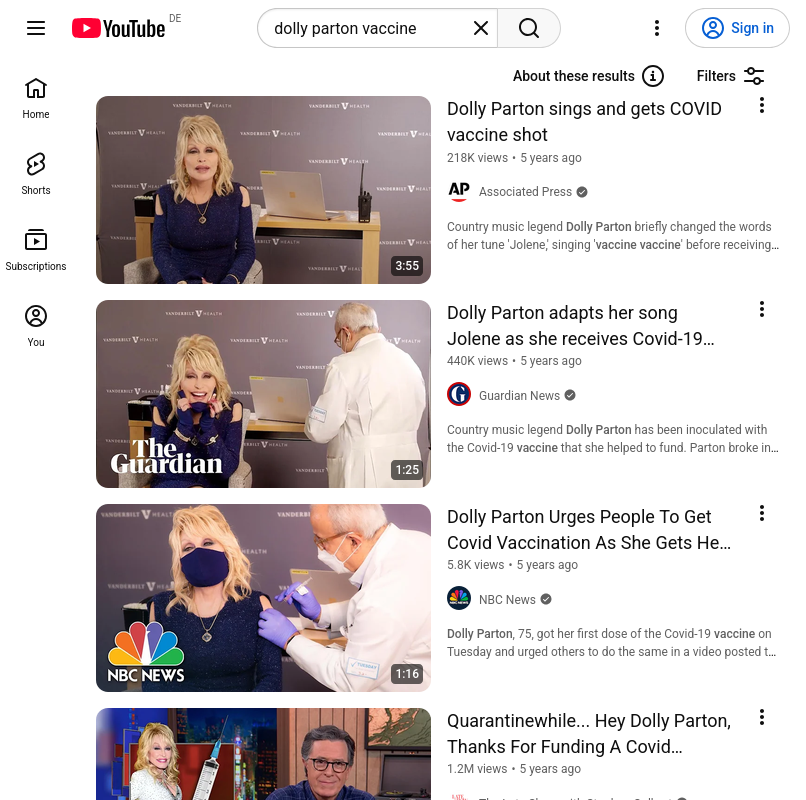Click the 'About these results' text
Screen dimensions: 806x800
[x=574, y=76]
